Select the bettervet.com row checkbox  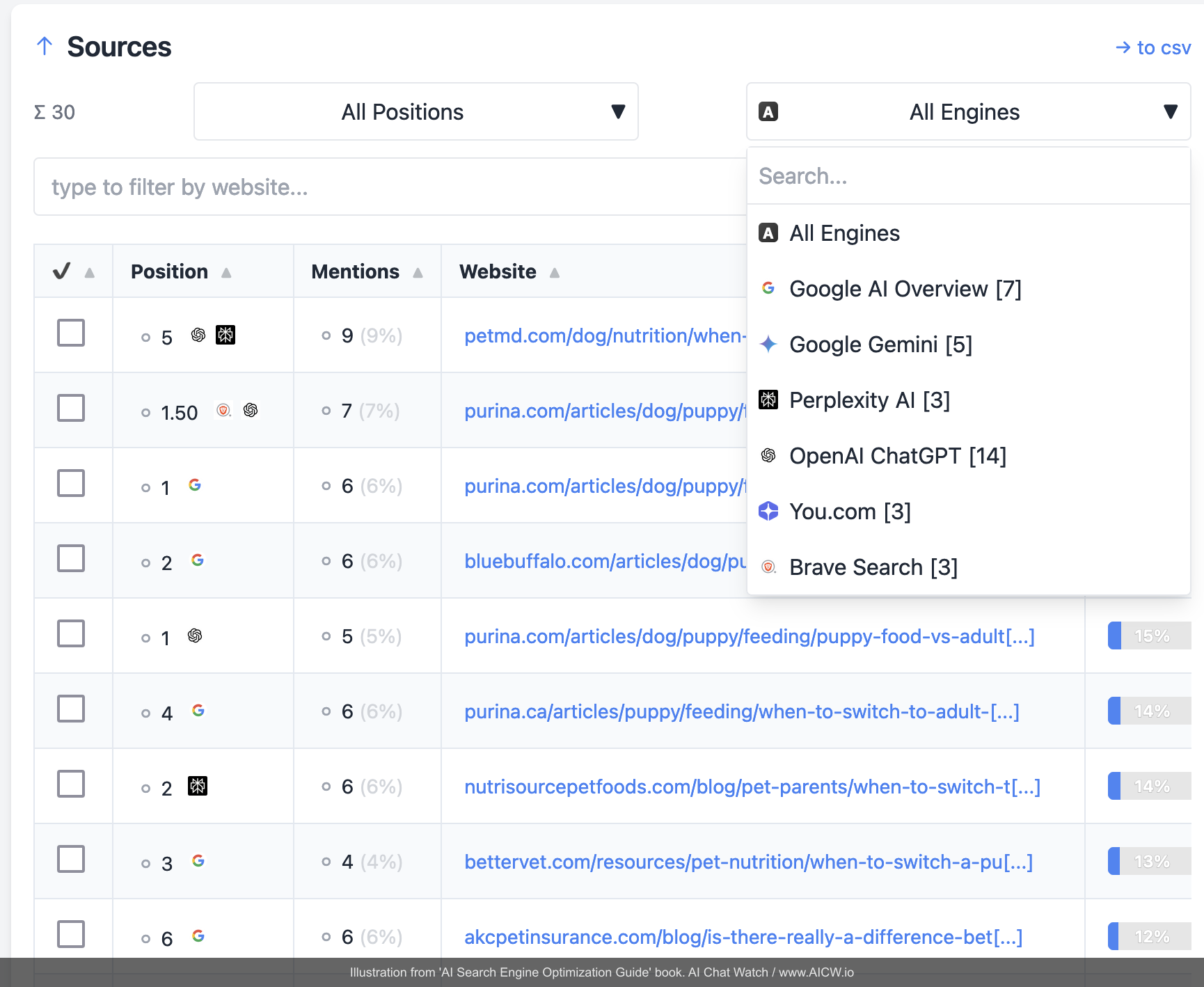[71, 860]
